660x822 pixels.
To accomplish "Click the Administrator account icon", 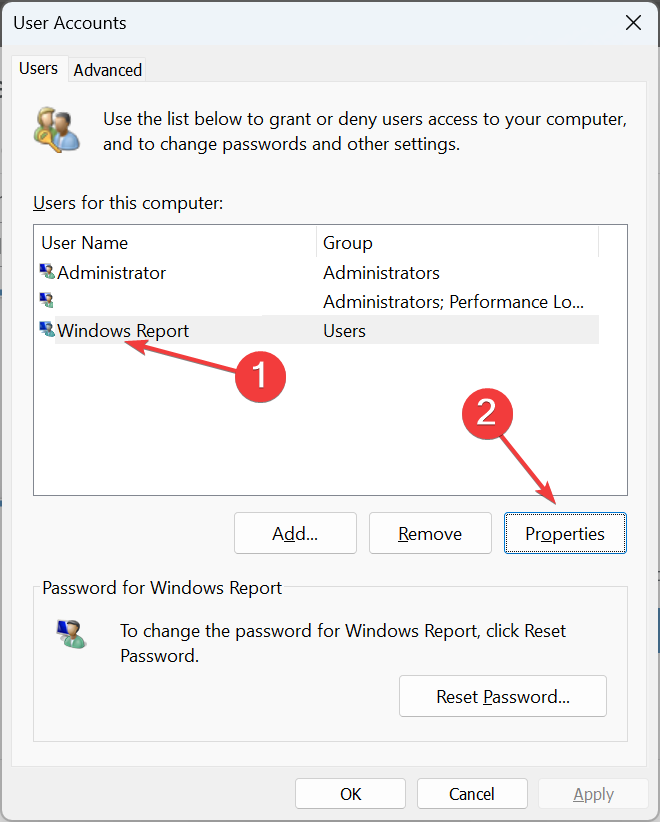I will pos(47,272).
